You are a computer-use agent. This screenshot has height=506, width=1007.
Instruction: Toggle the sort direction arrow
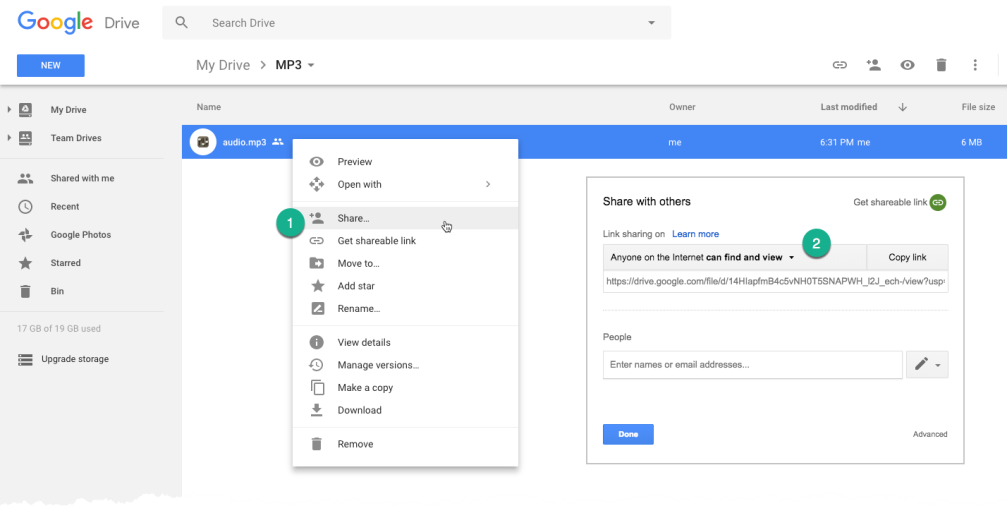click(x=902, y=107)
